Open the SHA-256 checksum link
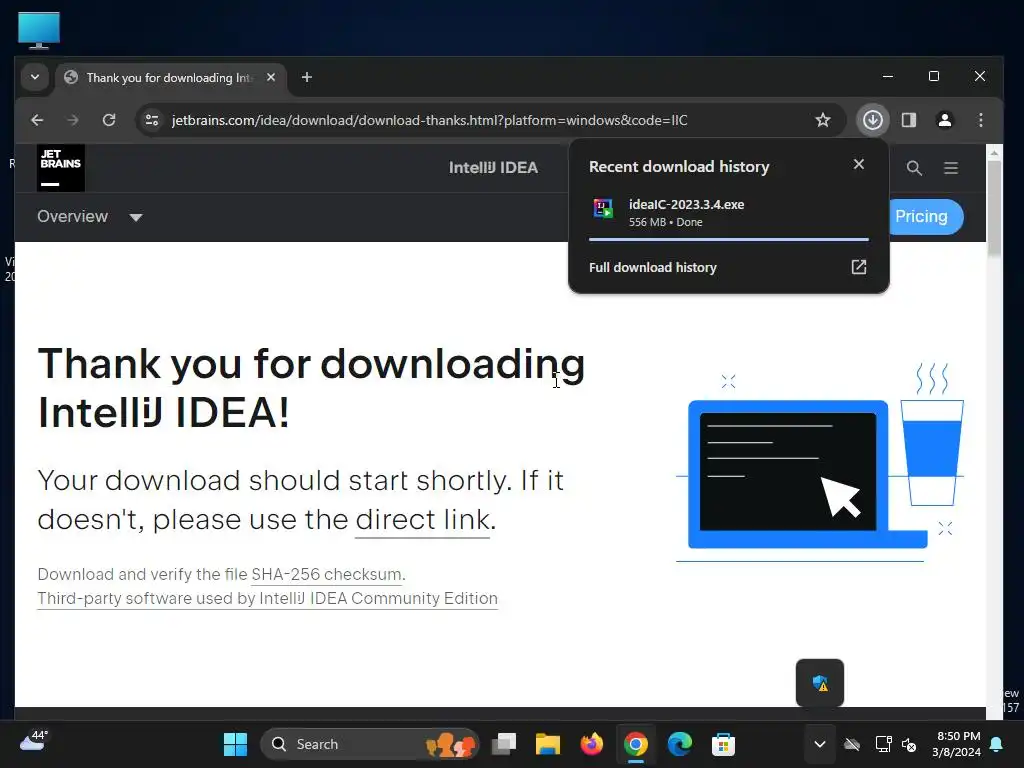This screenshot has height=768, width=1024. point(326,574)
